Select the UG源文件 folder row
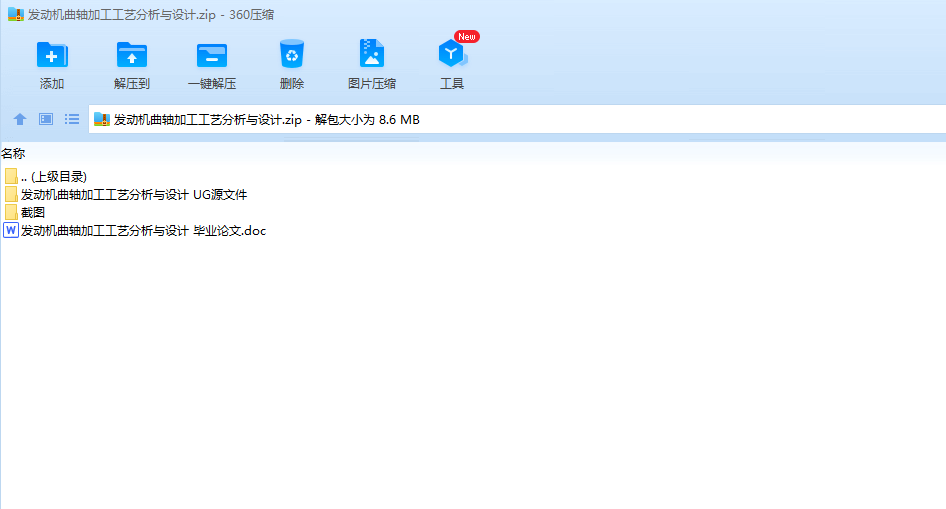 (x=125, y=195)
